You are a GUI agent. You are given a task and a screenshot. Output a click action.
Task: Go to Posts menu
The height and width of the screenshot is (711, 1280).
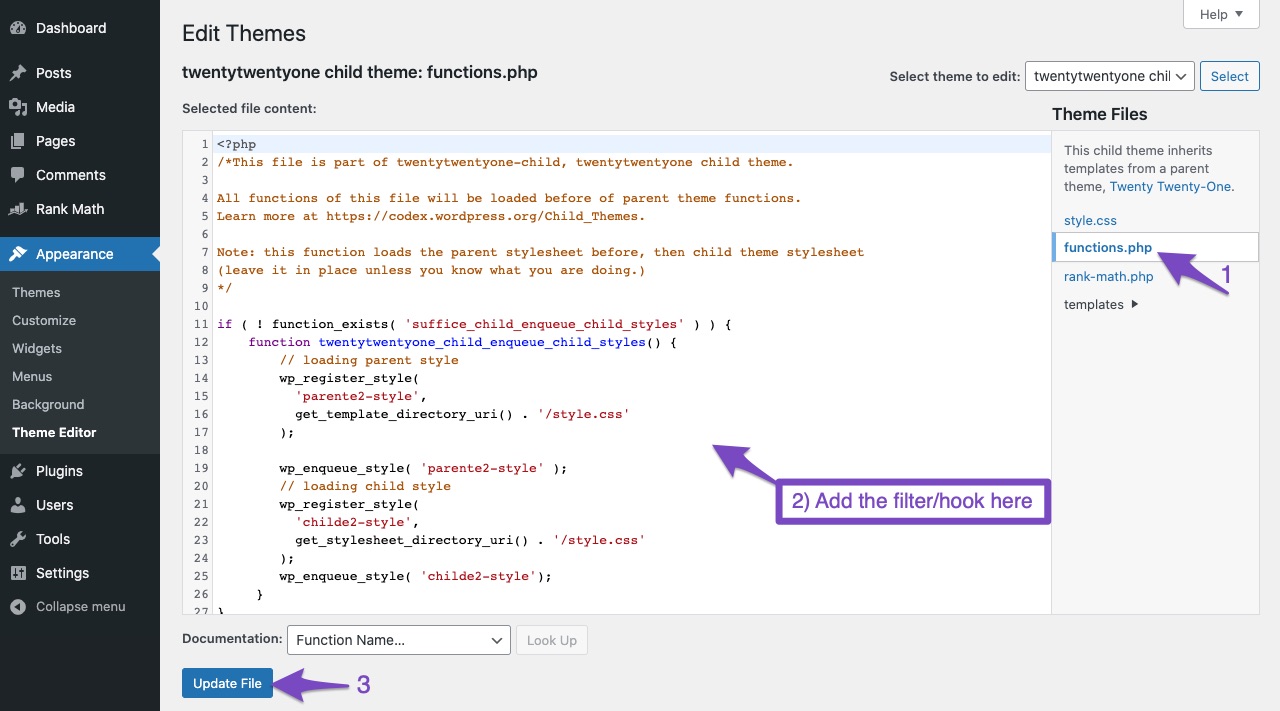pyautogui.click(x=54, y=73)
